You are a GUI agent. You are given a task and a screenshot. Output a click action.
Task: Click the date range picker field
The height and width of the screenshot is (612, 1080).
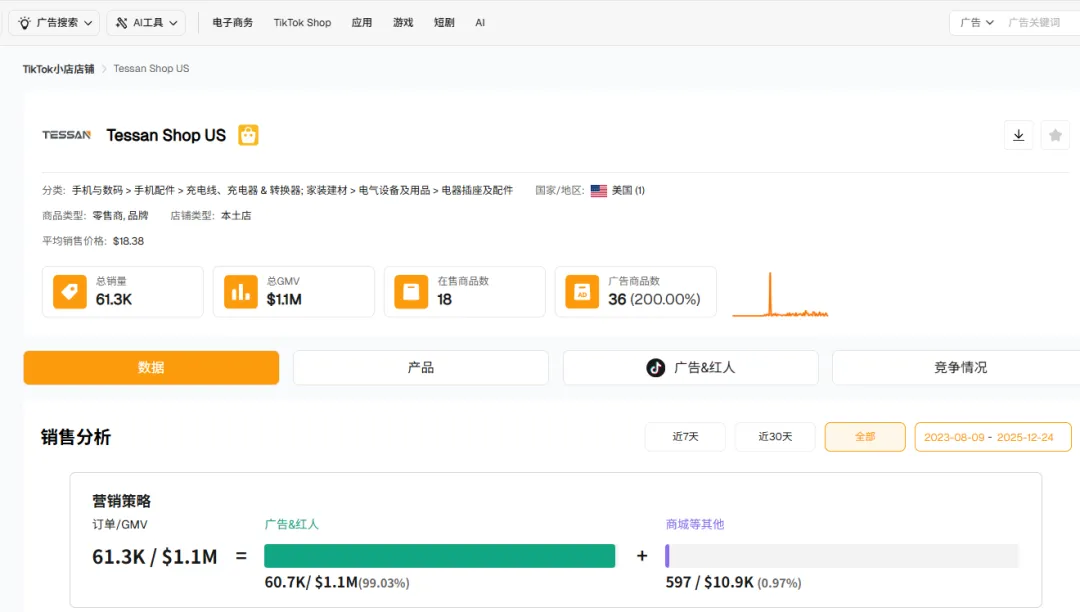click(x=992, y=437)
